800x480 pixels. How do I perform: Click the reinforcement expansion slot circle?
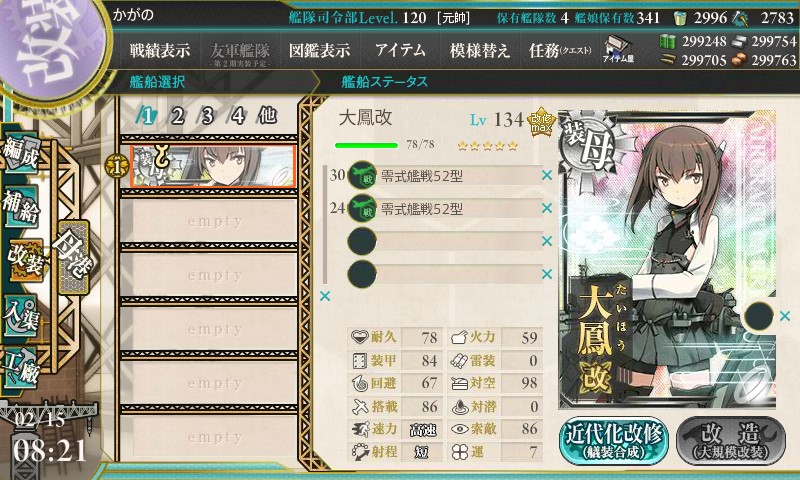759,316
